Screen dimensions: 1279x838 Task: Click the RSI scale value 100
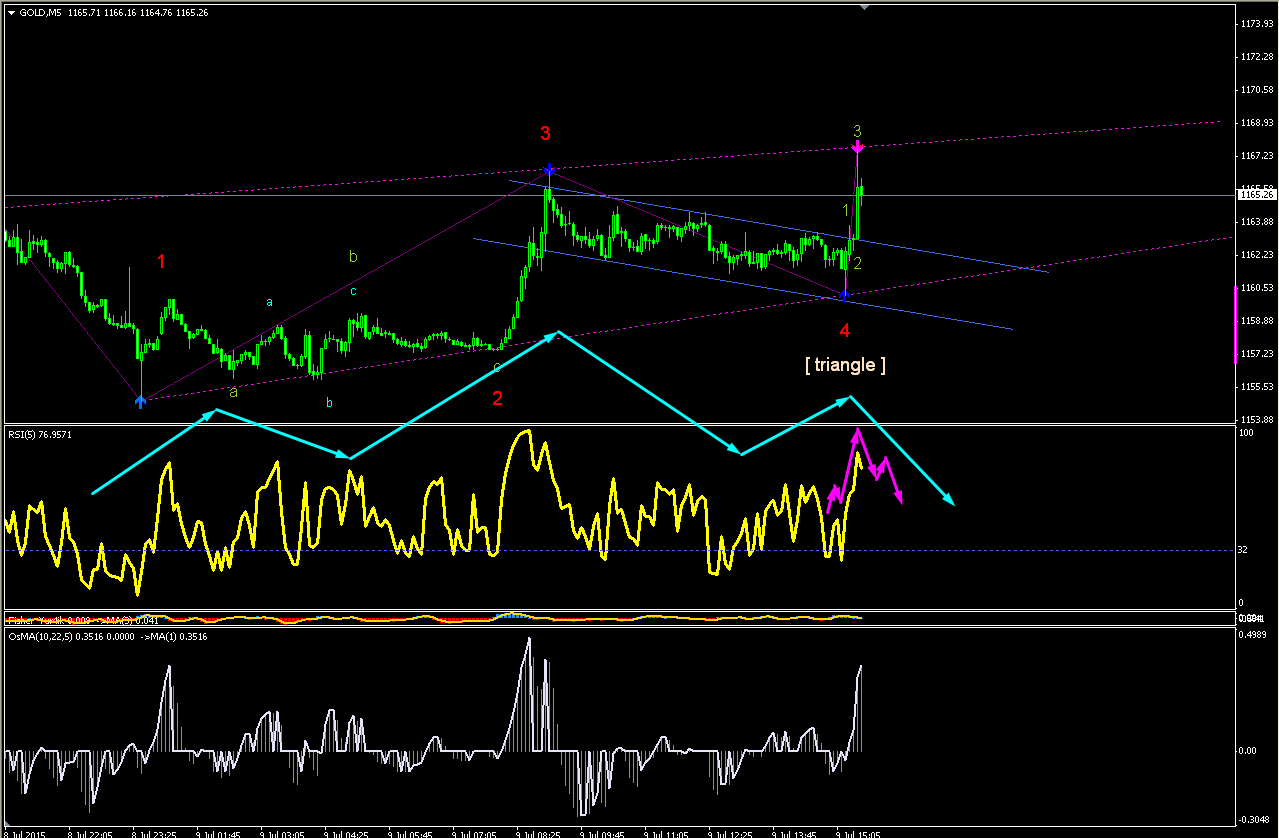1246,433
